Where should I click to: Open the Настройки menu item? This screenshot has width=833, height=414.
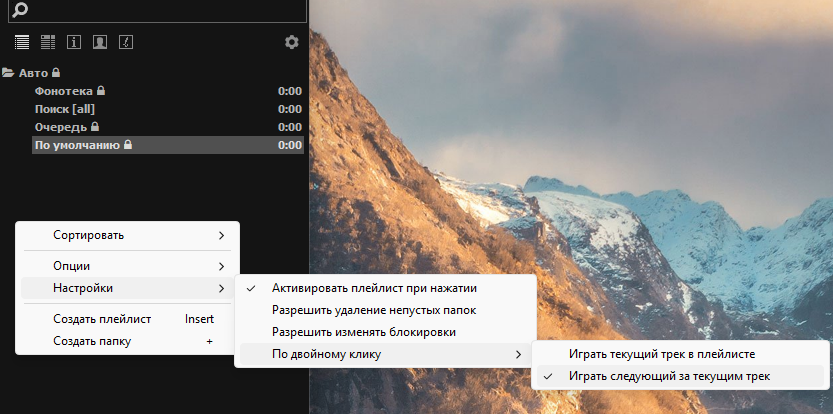[128, 288]
